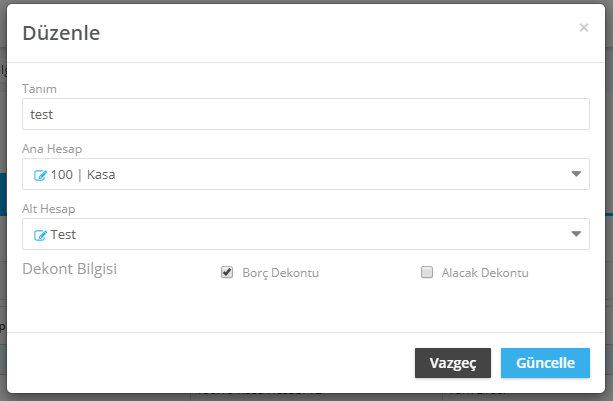Image resolution: width=613 pixels, height=401 pixels.
Task: Click the Borç Dekontu label text
Action: [281, 273]
